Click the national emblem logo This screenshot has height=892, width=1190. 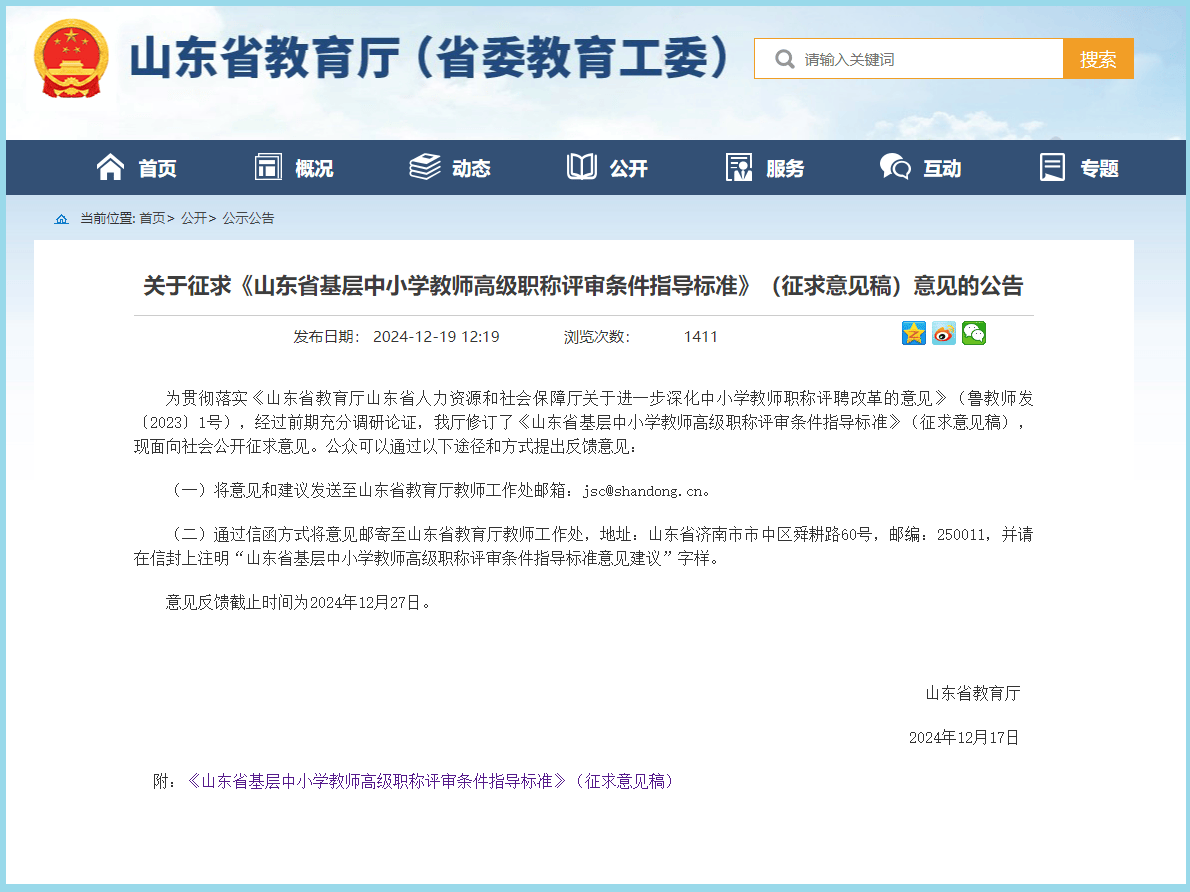(x=71, y=58)
